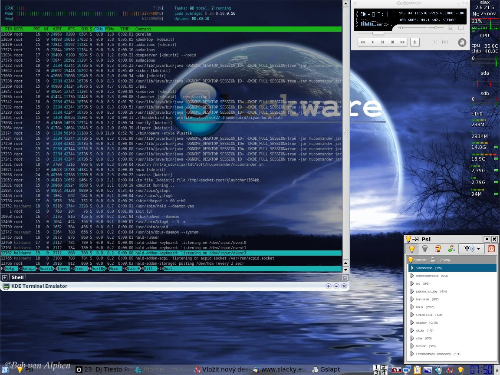
Task: Click the highlighted CPU% column header in htop
Action: 99,29
